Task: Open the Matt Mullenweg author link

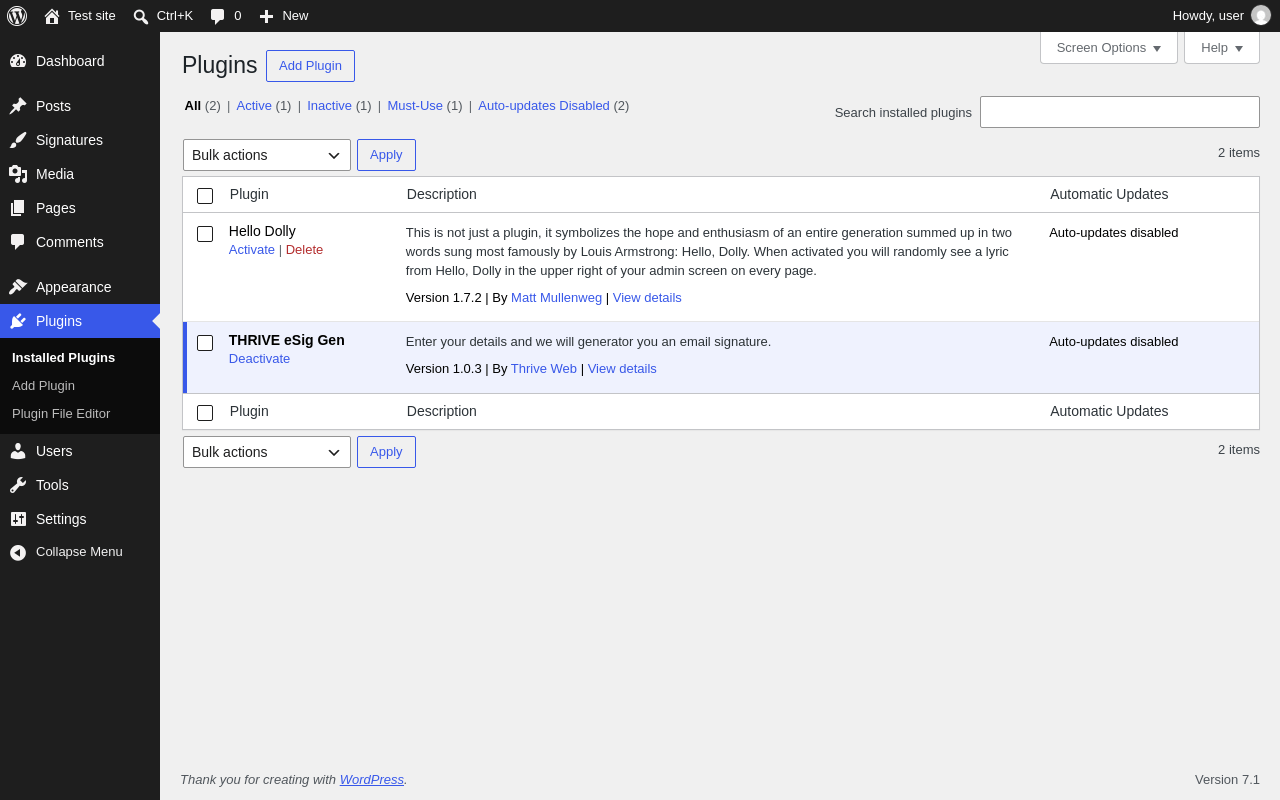Action: (x=556, y=298)
